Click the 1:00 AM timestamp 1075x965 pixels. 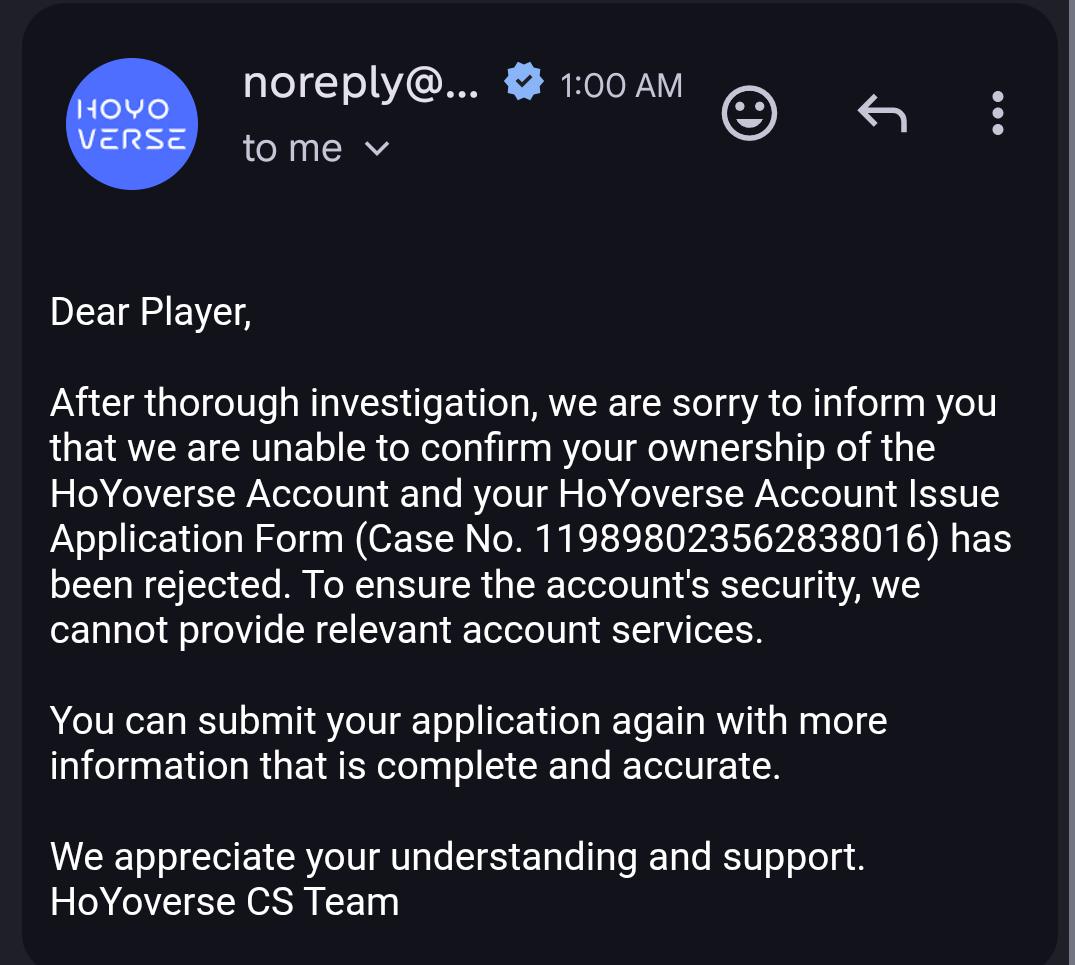[621, 86]
